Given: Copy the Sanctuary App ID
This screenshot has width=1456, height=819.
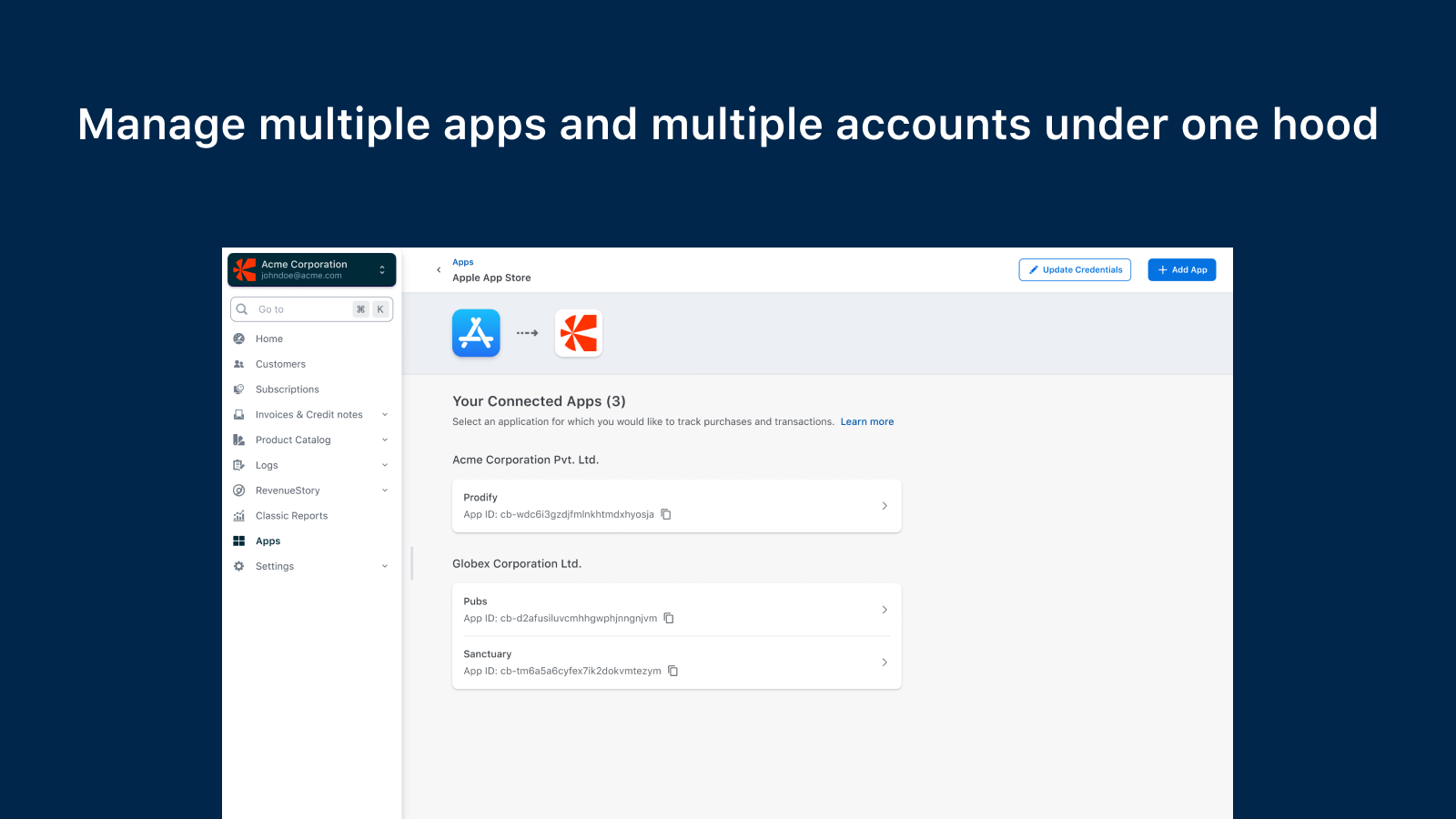Looking at the screenshot, I should [x=673, y=671].
